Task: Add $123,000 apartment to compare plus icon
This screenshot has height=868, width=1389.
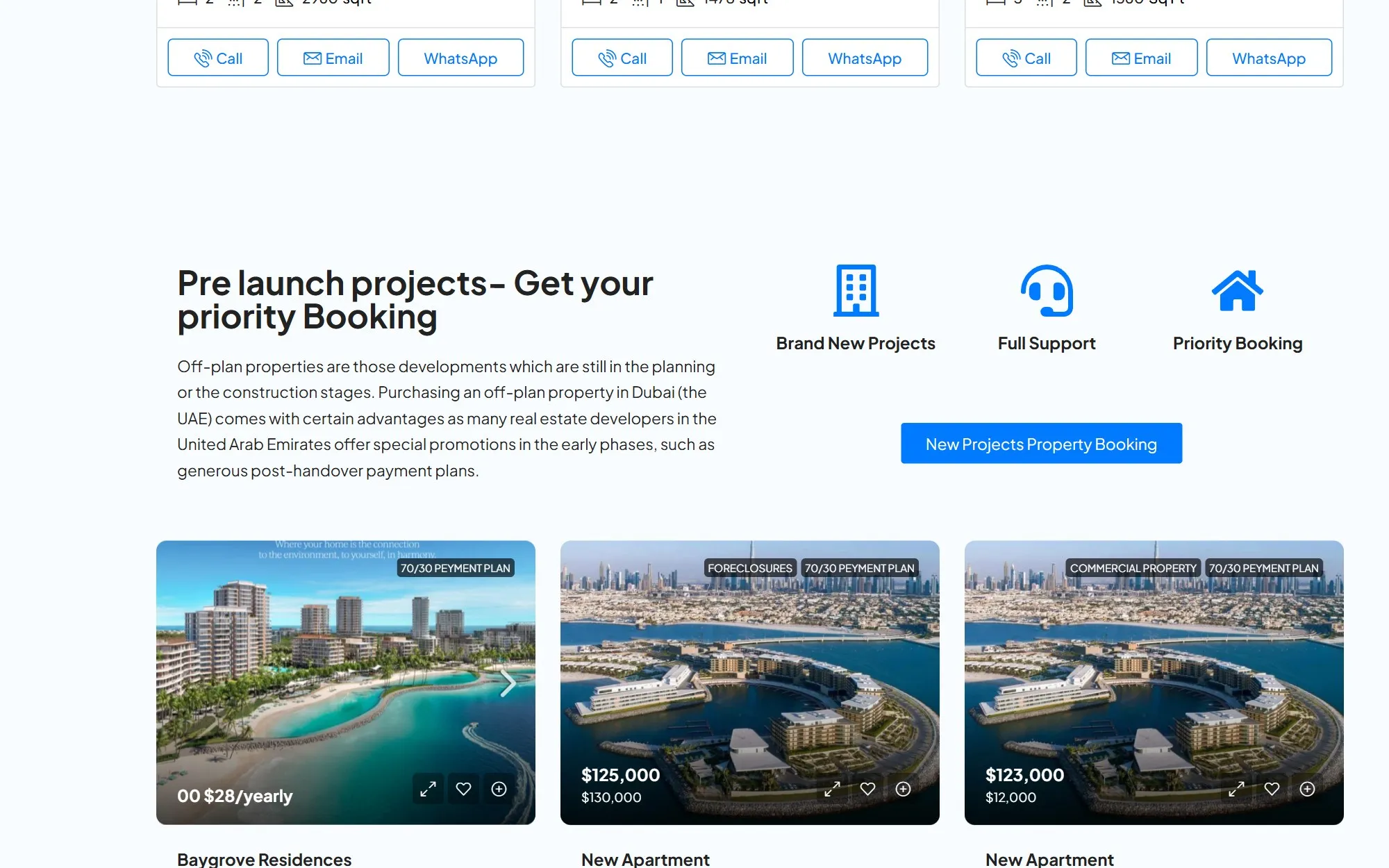Action: (1307, 789)
